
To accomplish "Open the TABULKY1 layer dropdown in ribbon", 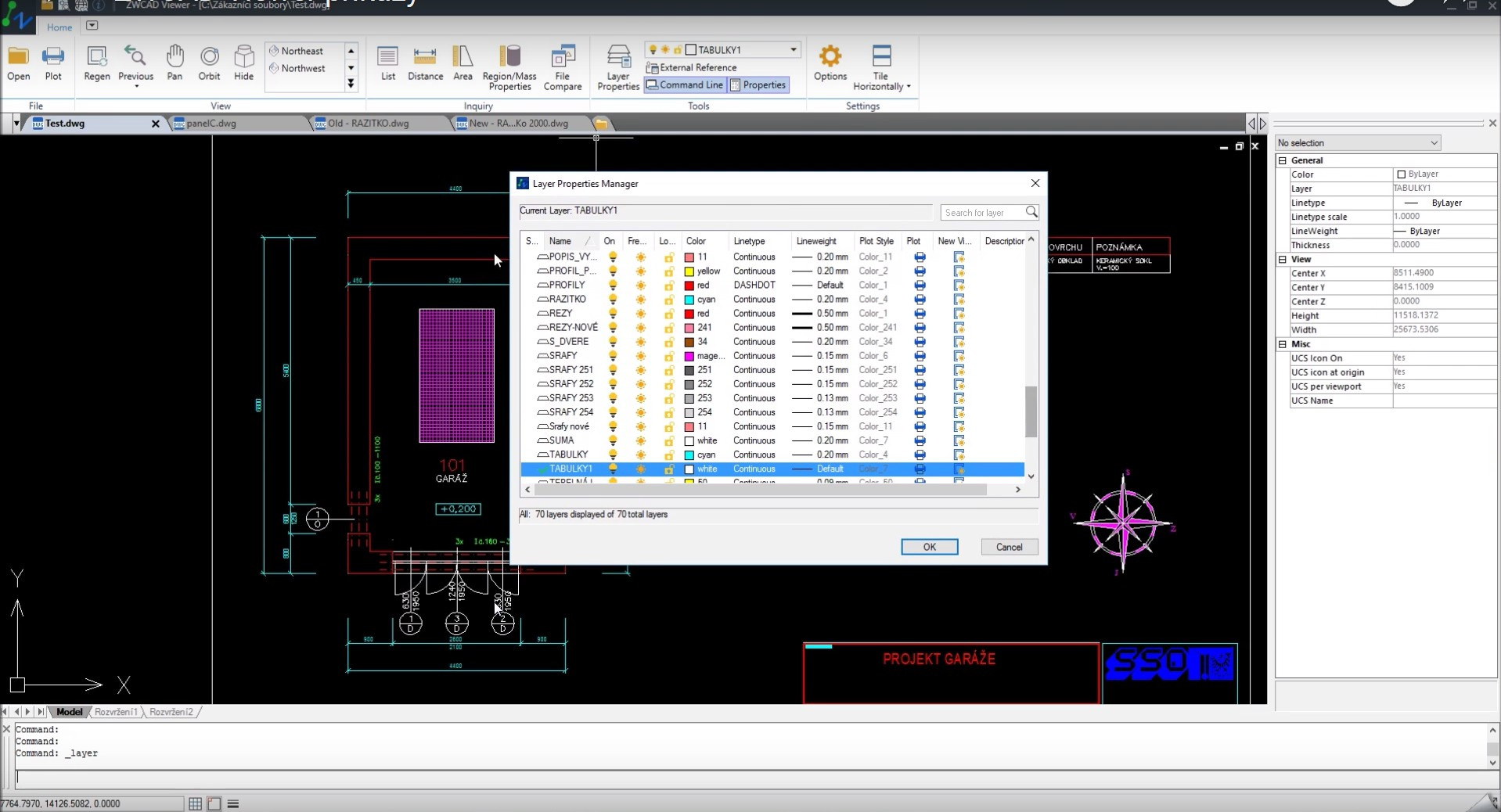I will point(793,49).
